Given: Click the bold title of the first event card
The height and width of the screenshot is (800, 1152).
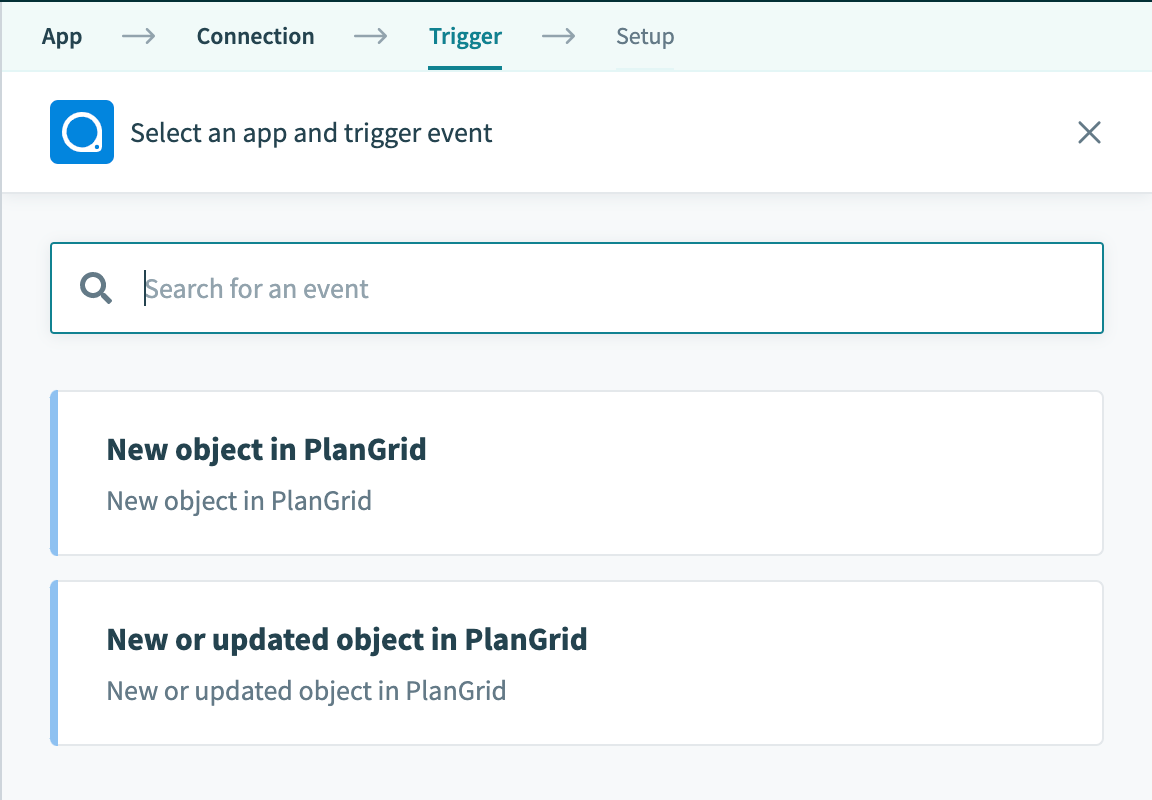Looking at the screenshot, I should coord(266,450).
